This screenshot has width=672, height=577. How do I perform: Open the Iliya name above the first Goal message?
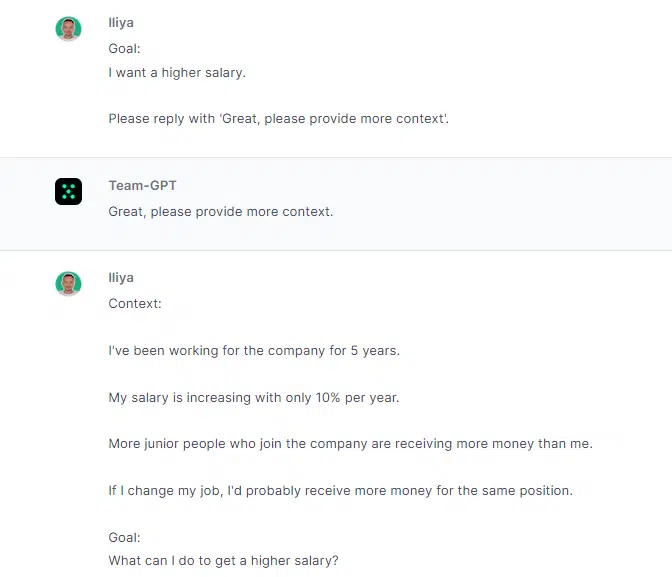click(x=121, y=22)
